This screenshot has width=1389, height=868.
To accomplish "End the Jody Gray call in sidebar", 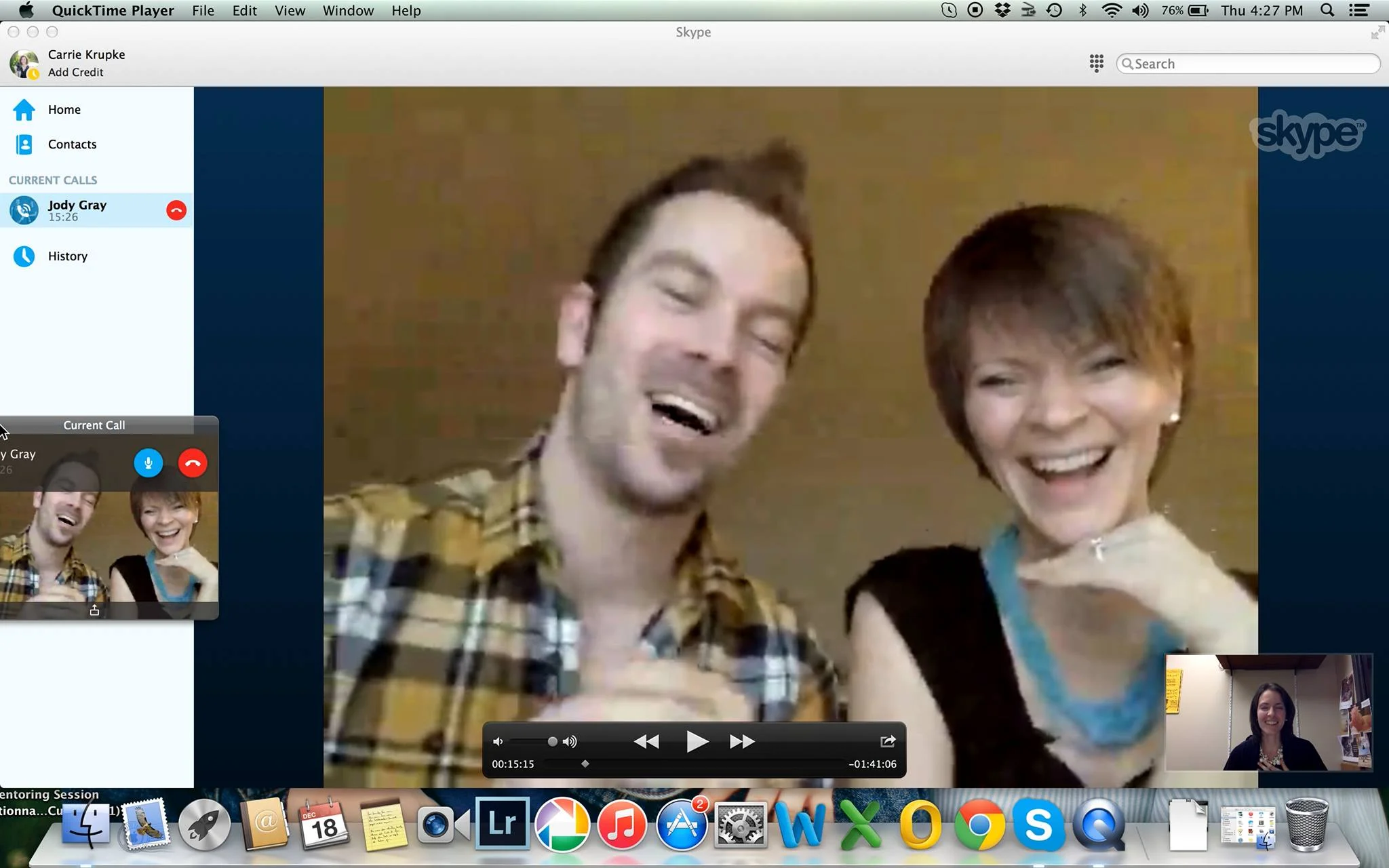I will click(176, 210).
